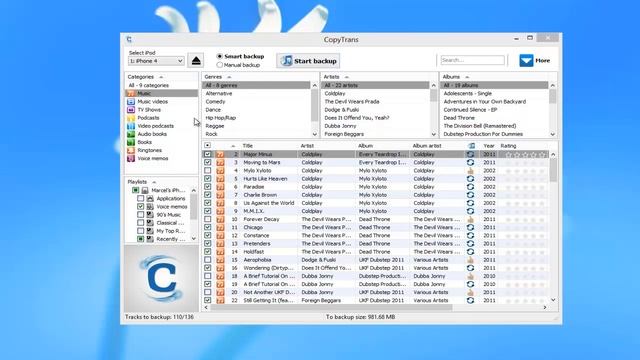Viewport: 640px width, 360px height.
Task: Select the All - 9 categories row
Action: click(x=162, y=85)
